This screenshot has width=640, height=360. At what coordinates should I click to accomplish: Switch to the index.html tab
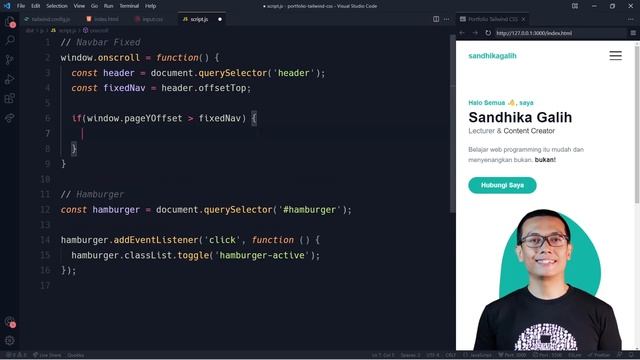point(105,19)
